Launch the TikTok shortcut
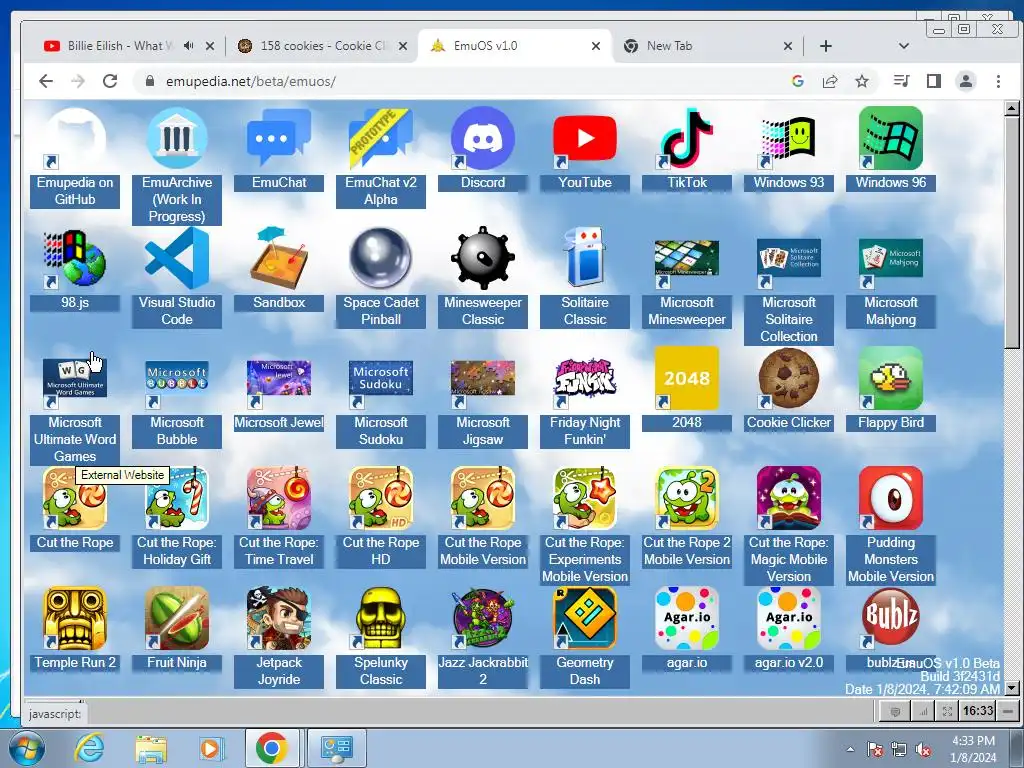The image size is (1024, 768). tap(686, 138)
